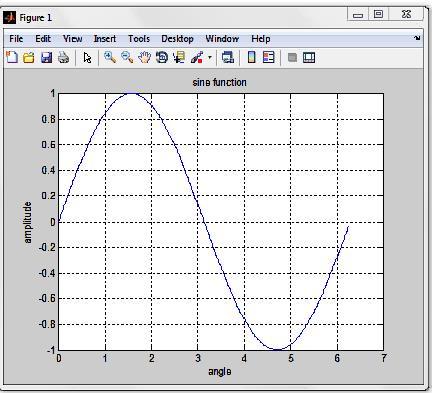Click the 'Figure 1' window title text
Screen dimensions: 432x393
[36, 18]
